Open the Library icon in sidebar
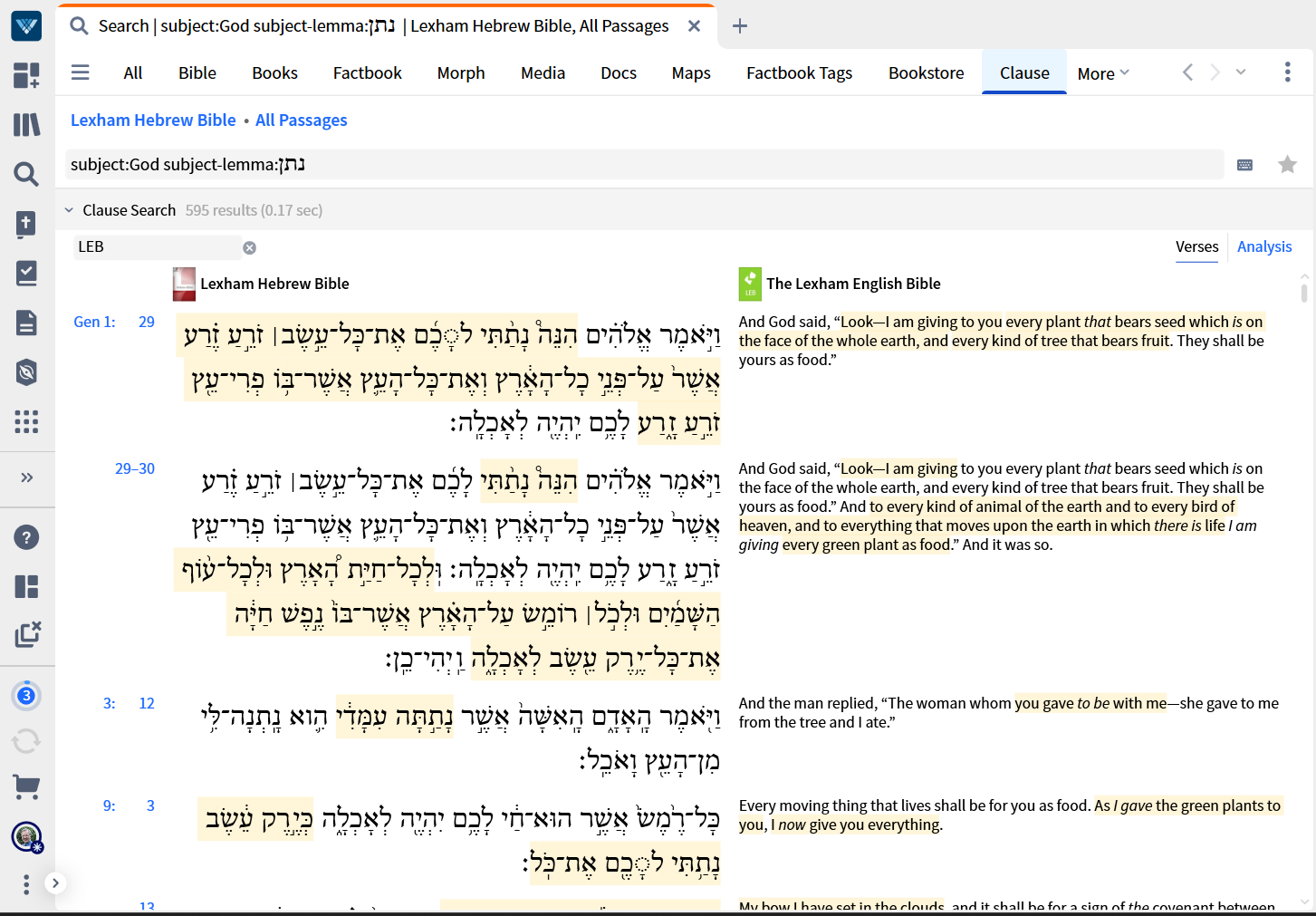The image size is (1316, 916). pyautogui.click(x=26, y=124)
